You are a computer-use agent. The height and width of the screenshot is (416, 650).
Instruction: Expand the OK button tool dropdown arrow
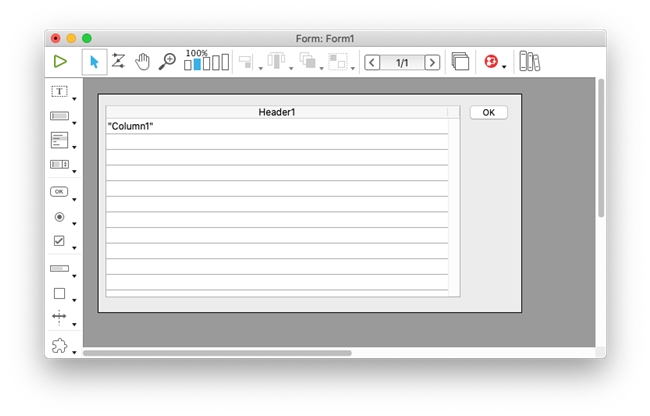[74, 198]
